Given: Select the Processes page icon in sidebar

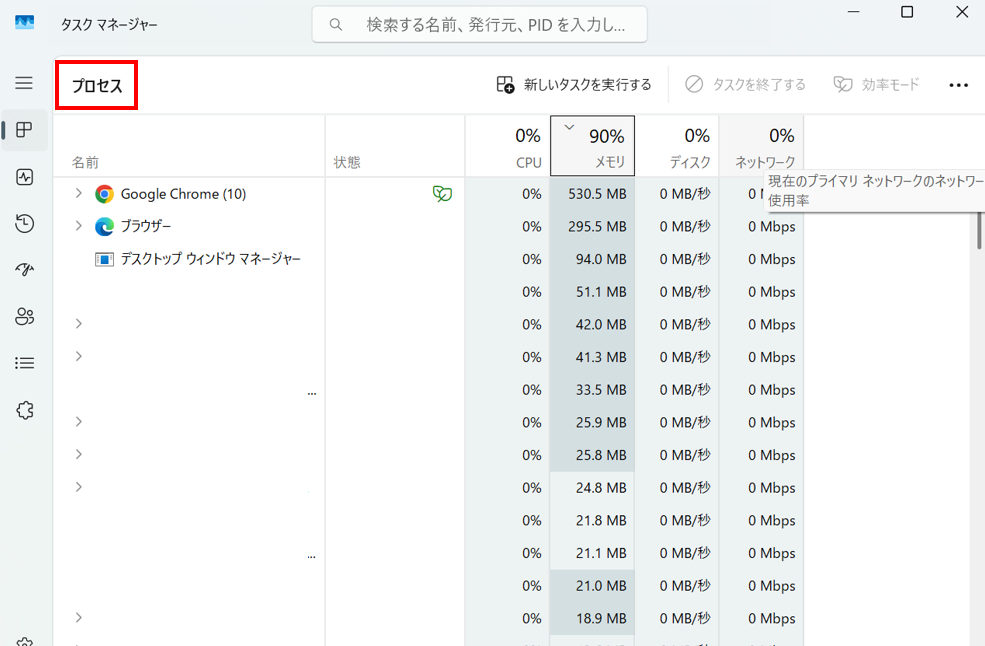Looking at the screenshot, I should tap(25, 130).
